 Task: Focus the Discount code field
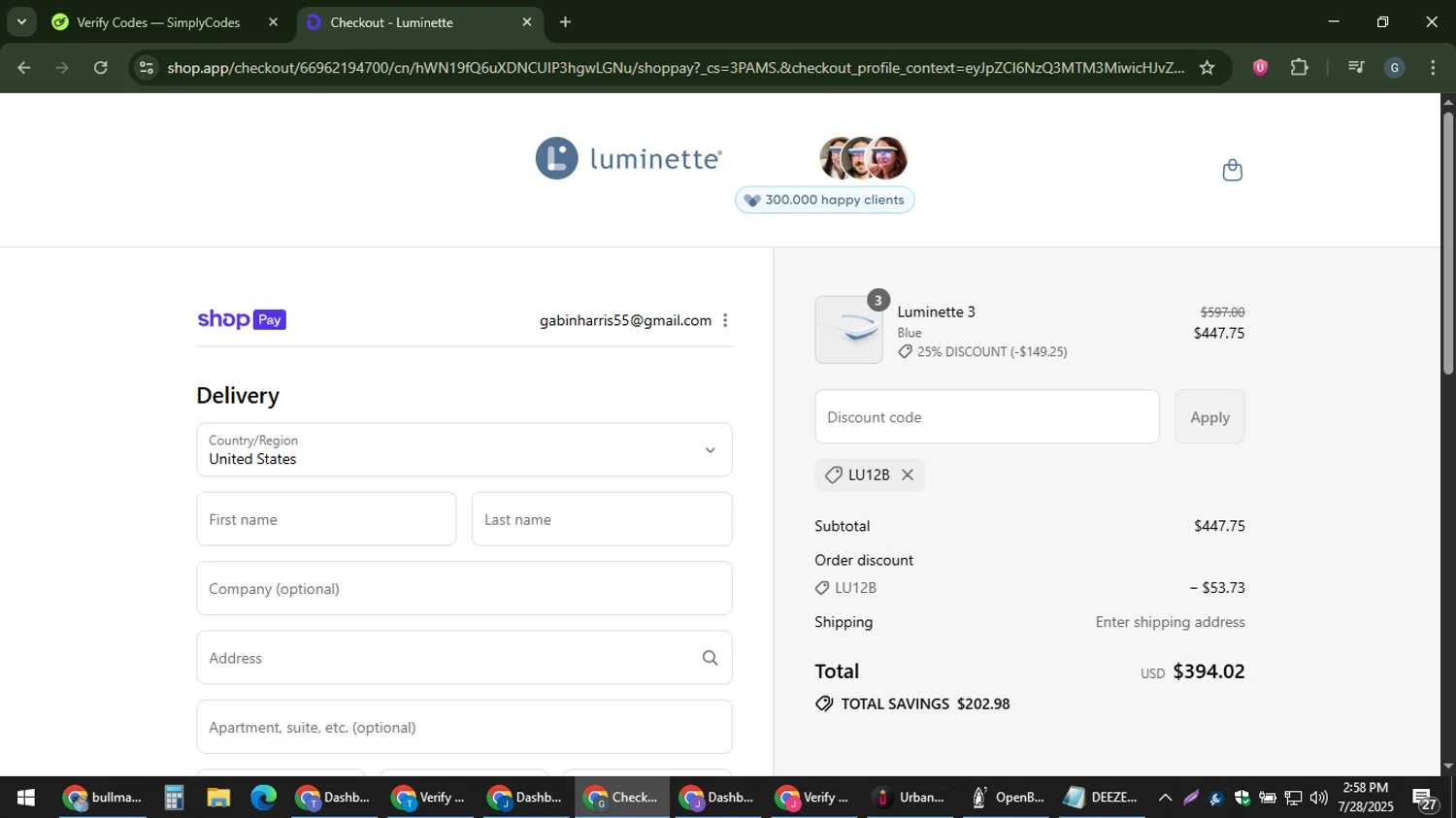tap(987, 417)
